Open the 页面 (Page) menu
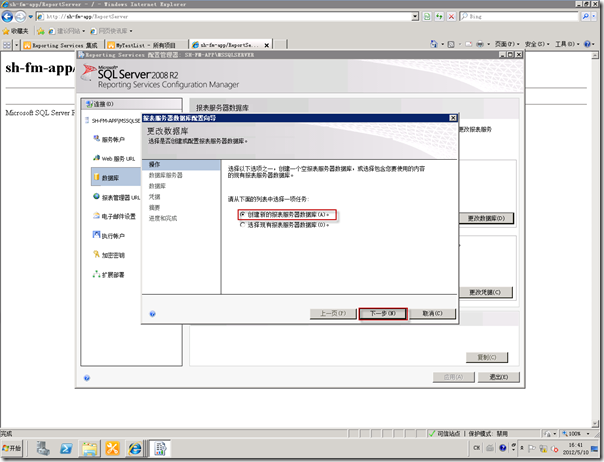The width and height of the screenshot is (604, 462). 507,44
